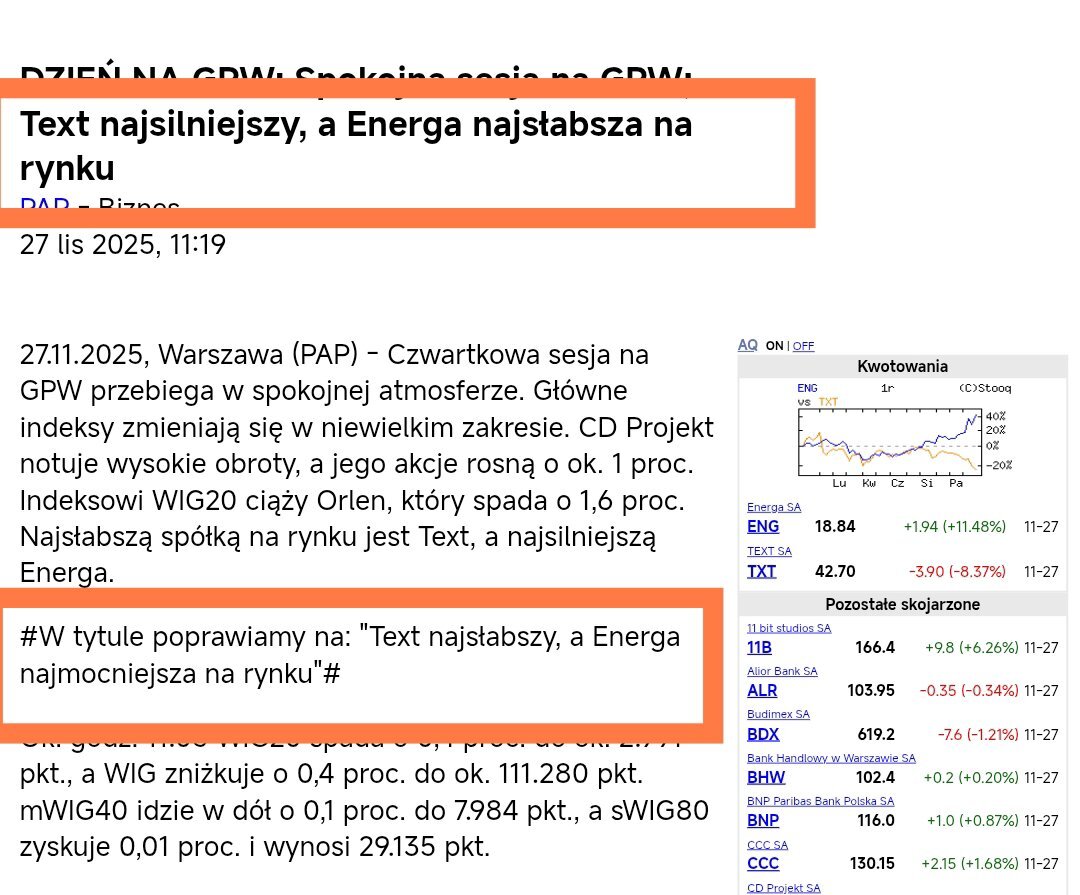
Task: Click the BDX ticker symbol
Action: coord(762,734)
